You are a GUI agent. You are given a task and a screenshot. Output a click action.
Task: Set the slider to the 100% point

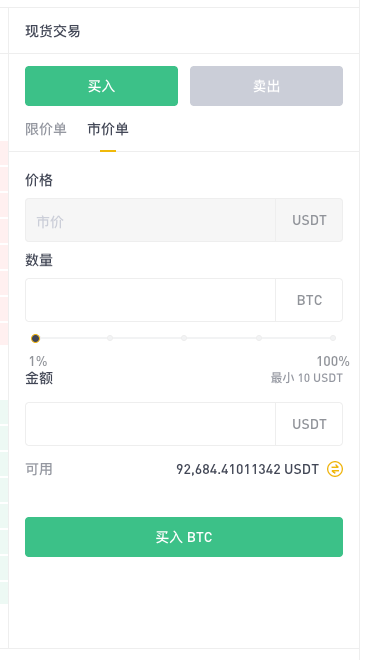[x=333, y=338]
